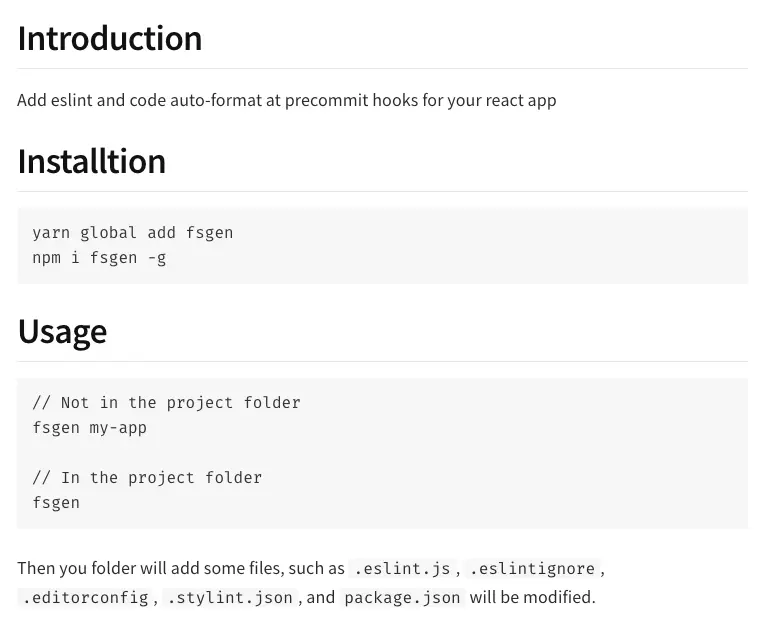Click the package.json inline code

click(402, 597)
